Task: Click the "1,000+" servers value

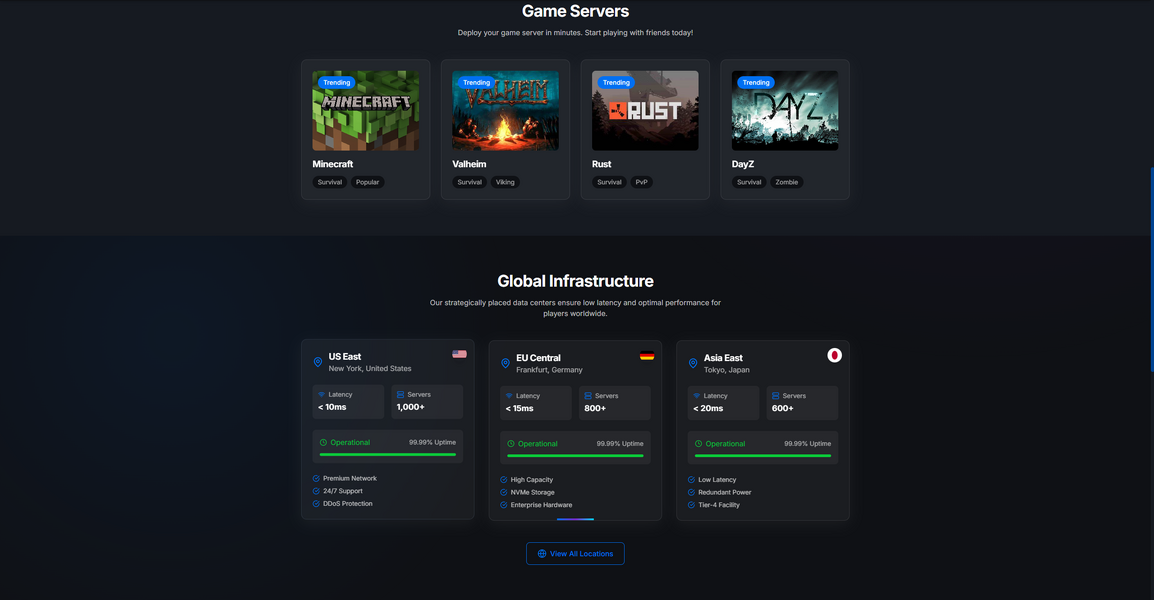Action: tap(411, 407)
